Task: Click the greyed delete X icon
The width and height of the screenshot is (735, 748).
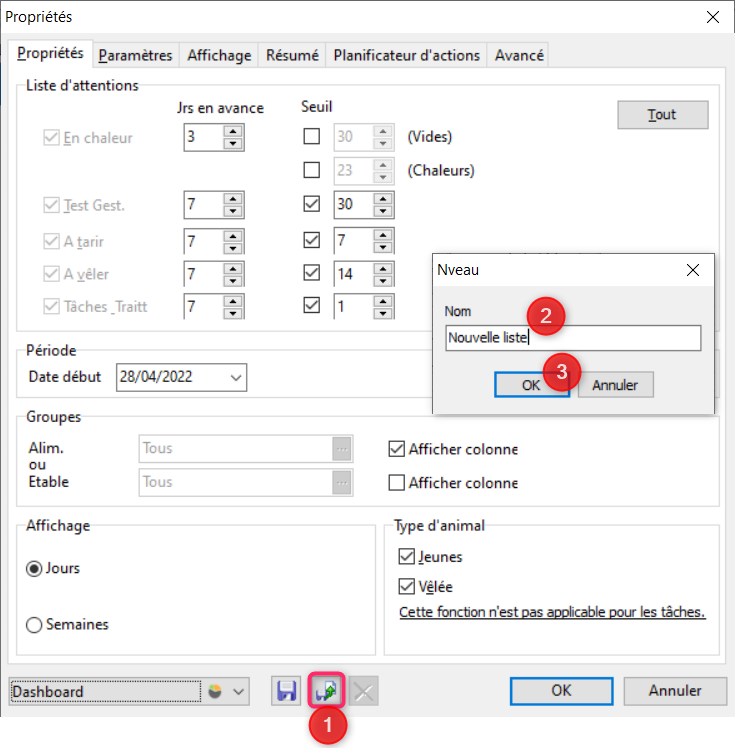Action: tap(364, 691)
